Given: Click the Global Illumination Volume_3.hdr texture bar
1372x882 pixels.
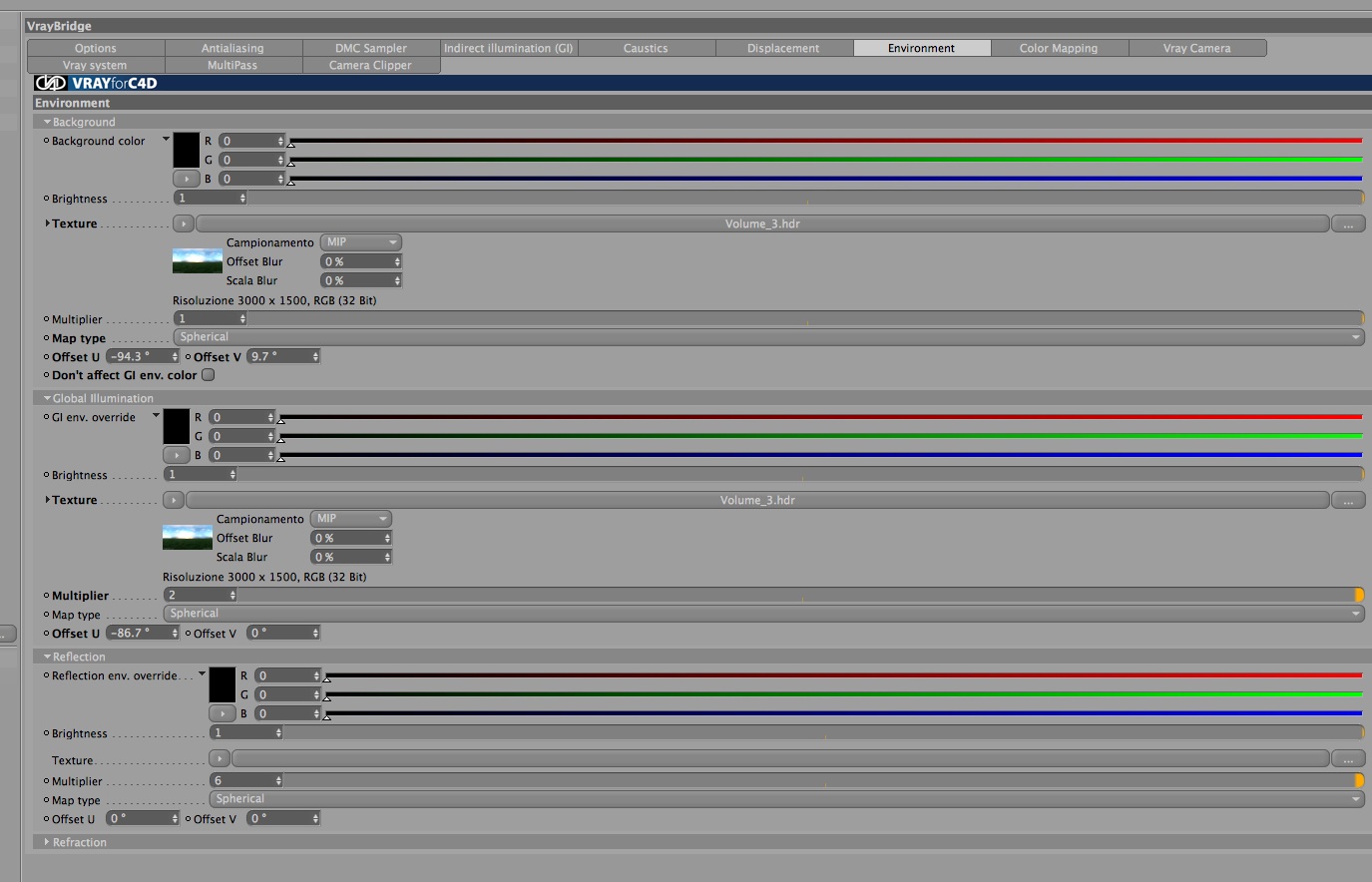Looking at the screenshot, I should tap(757, 500).
